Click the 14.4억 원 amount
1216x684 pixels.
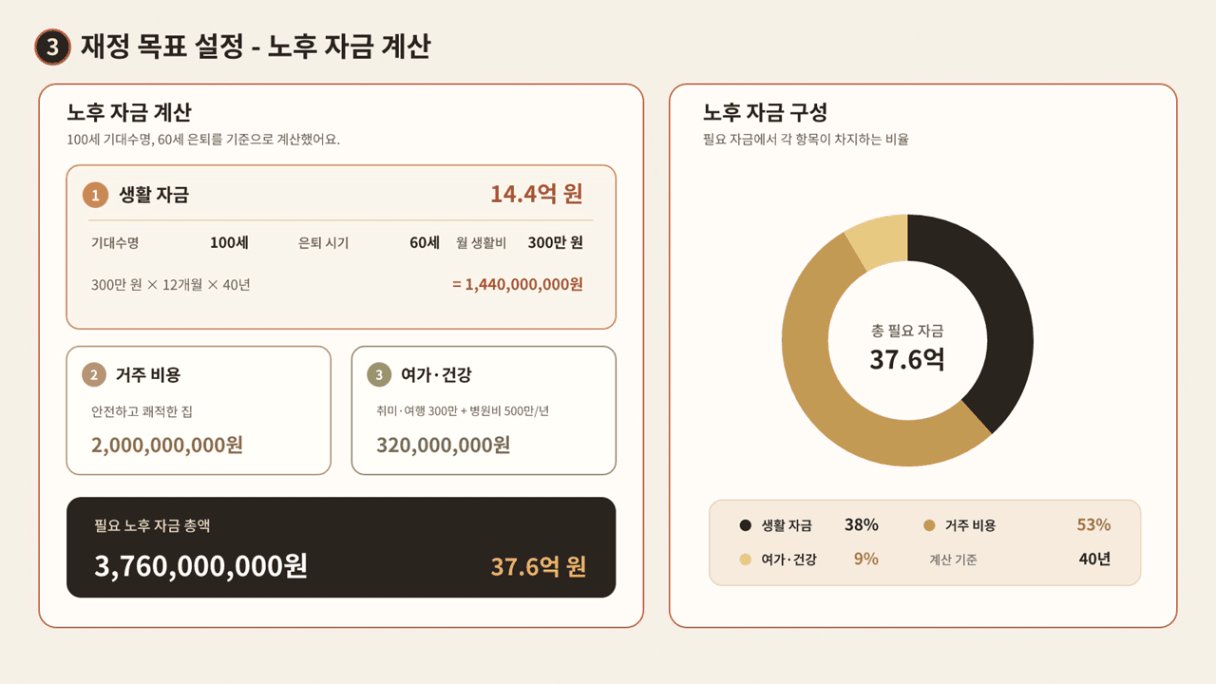537,194
